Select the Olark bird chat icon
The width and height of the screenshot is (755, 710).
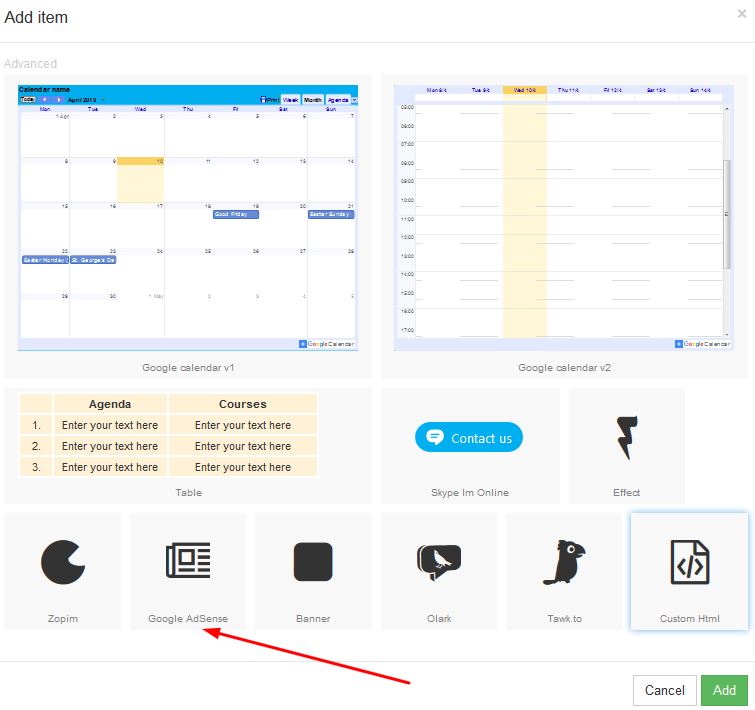[439, 562]
